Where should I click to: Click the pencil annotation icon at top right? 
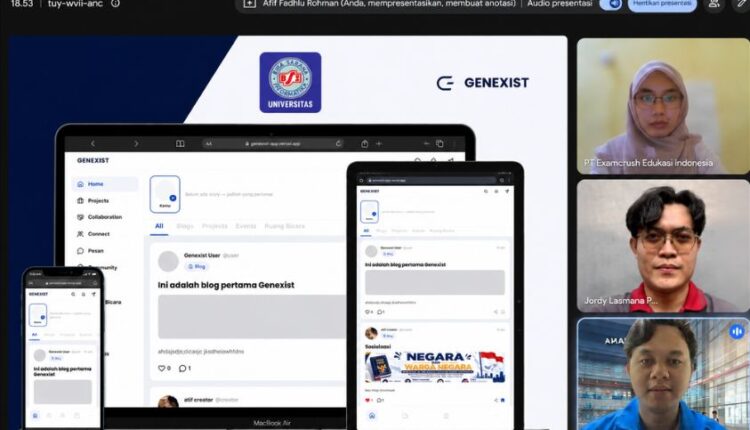tap(742, 4)
